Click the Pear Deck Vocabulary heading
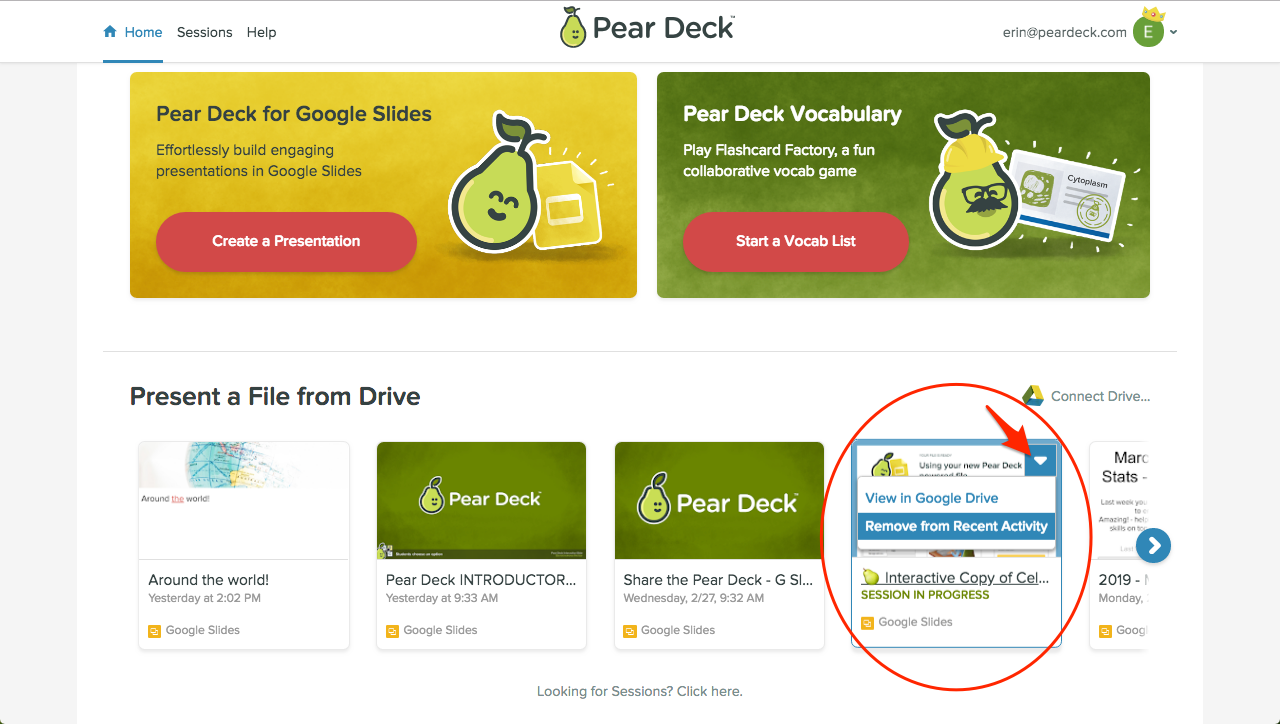 pos(792,114)
